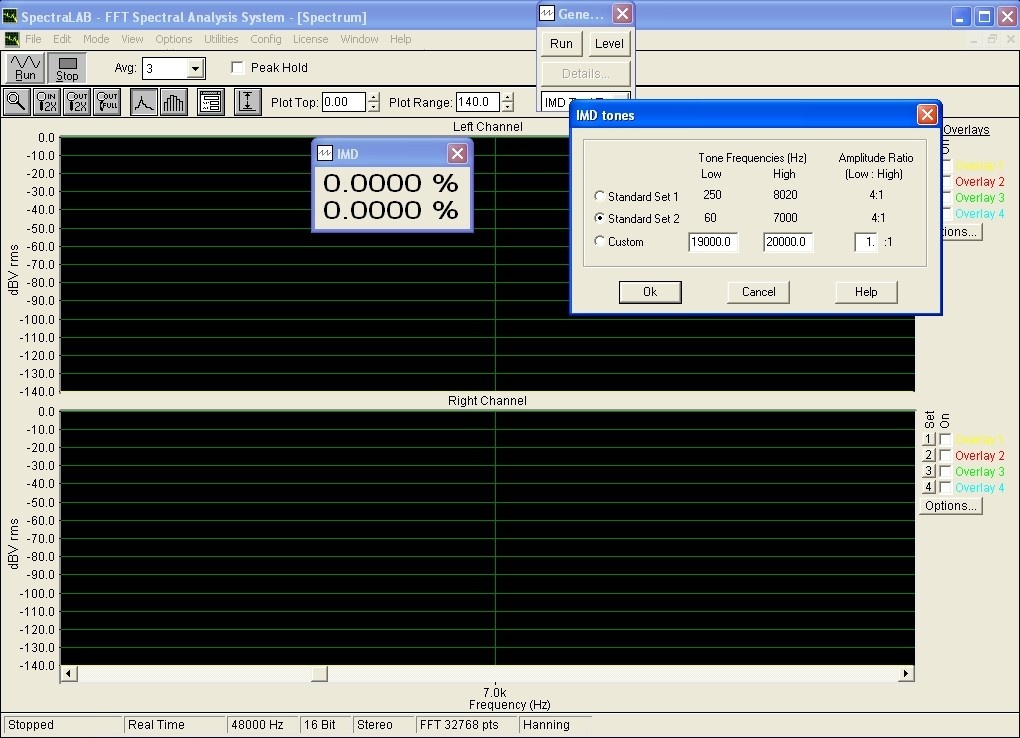Open Right Channel overlay Options
The height and width of the screenshot is (738, 1020).
[950, 506]
